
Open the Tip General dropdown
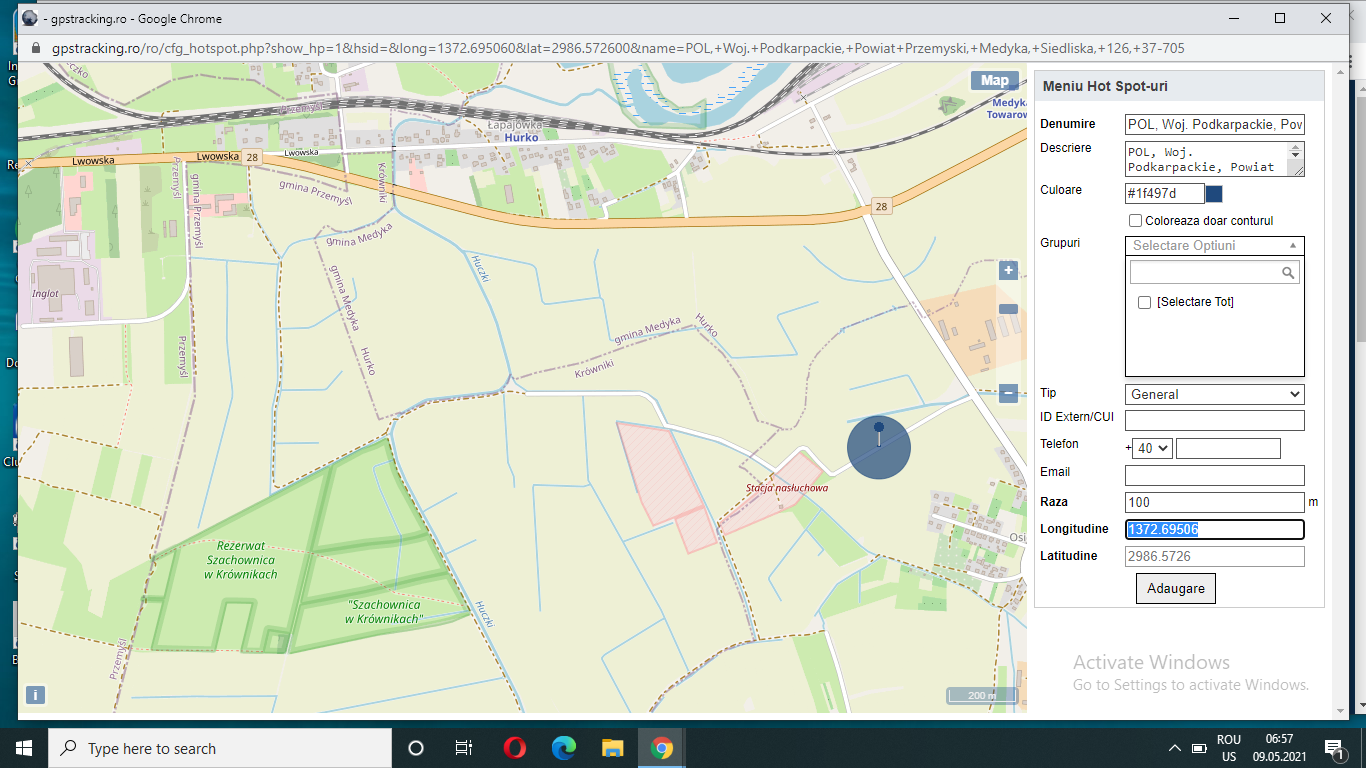[1214, 394]
